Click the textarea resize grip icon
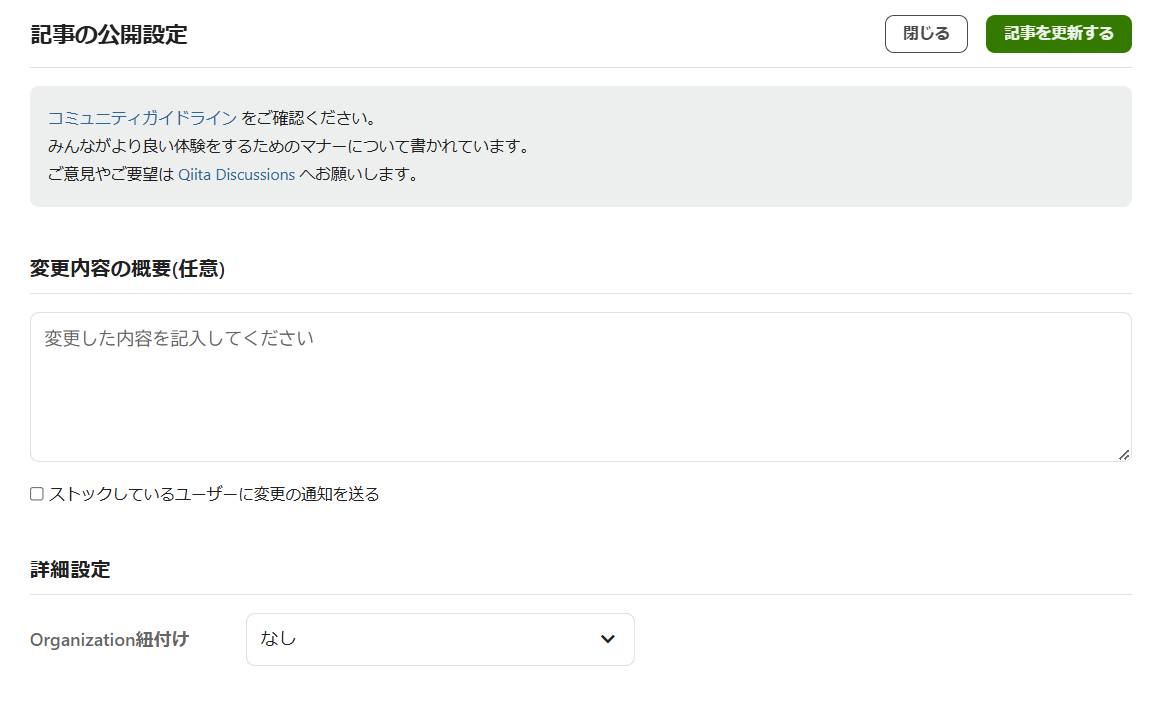 (x=1122, y=455)
